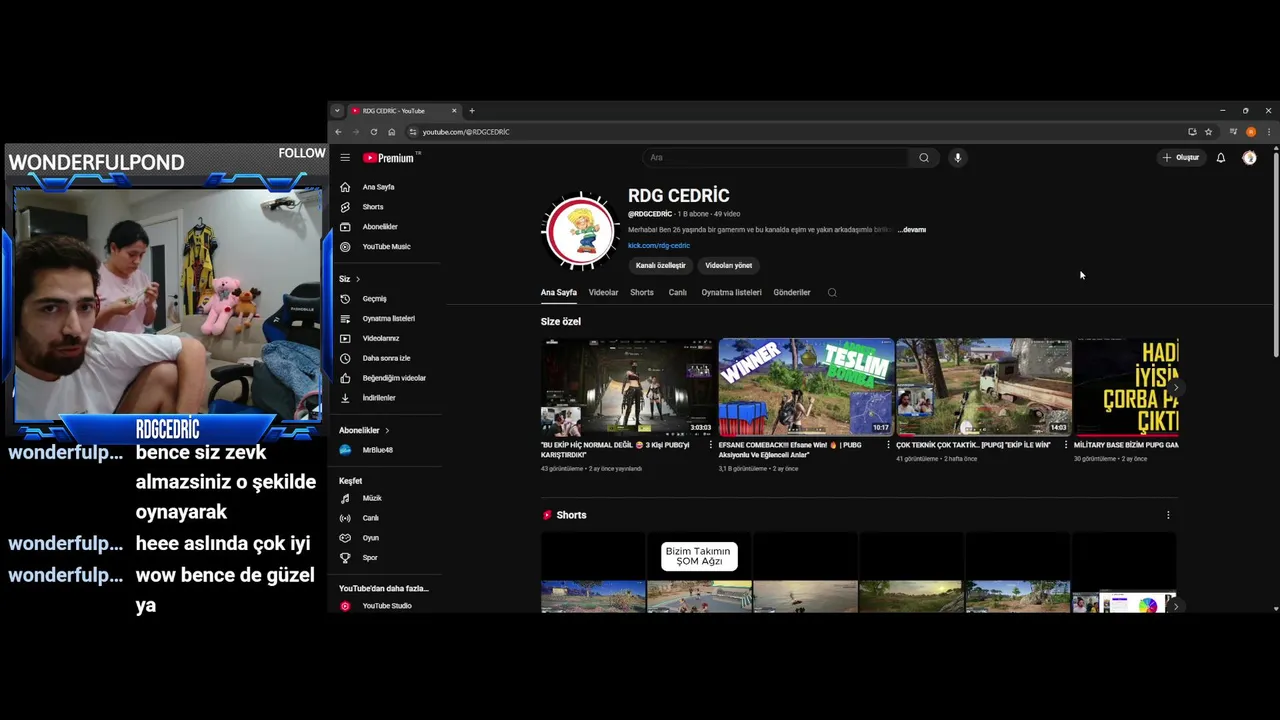Open the YouTube account avatar menu
This screenshot has width=1280, height=720.
point(1249,157)
